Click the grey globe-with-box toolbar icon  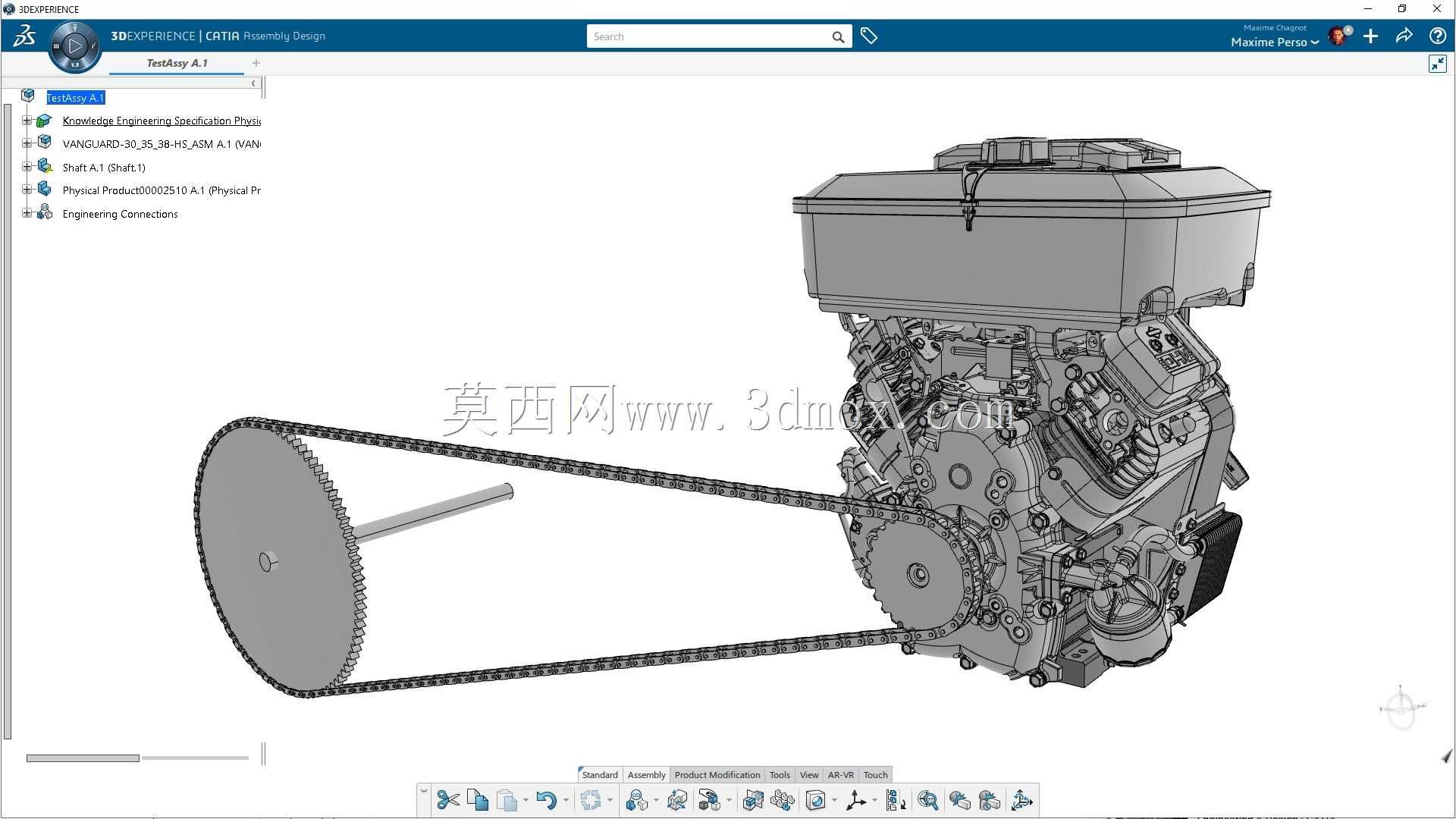point(990,800)
